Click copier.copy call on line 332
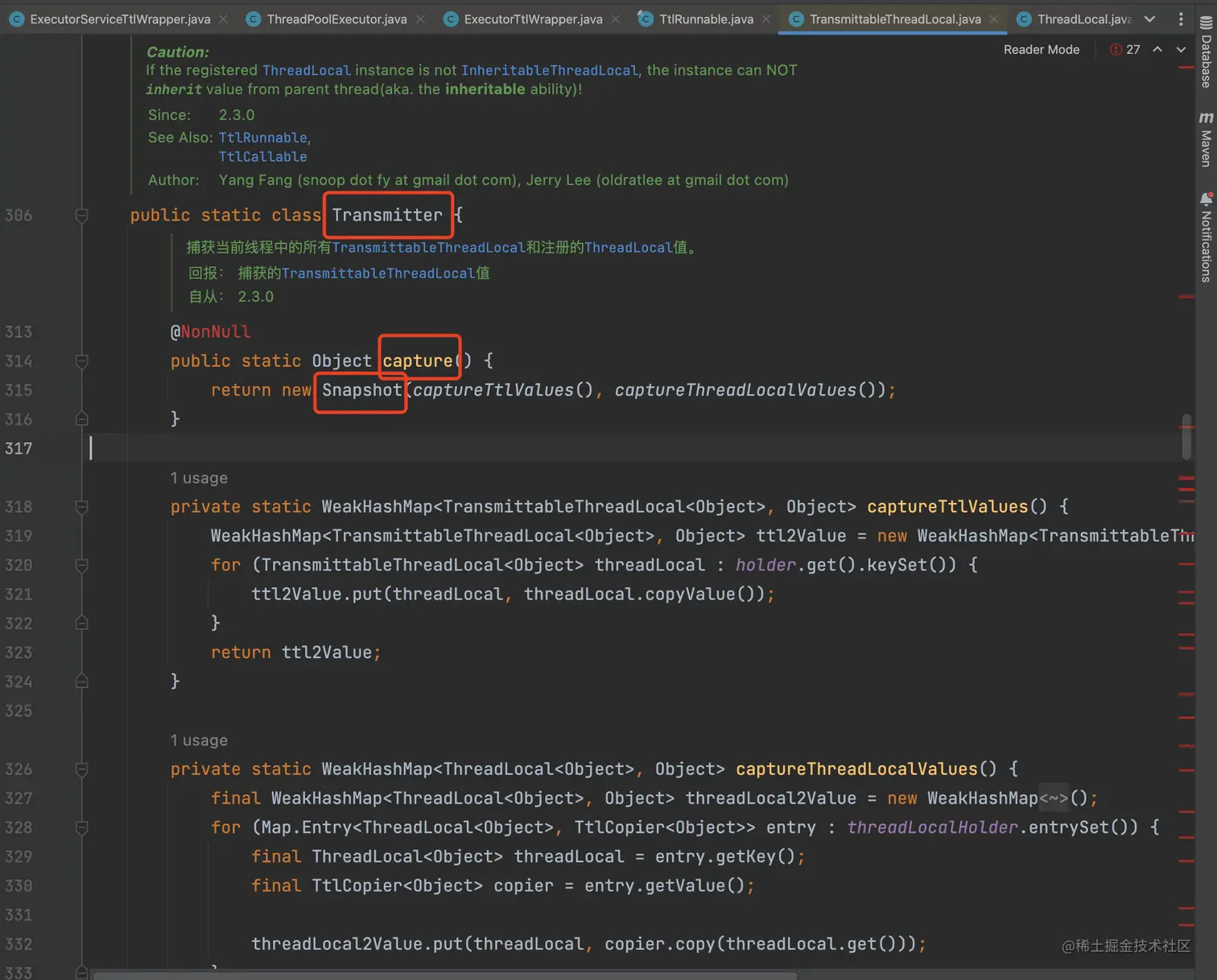Image resolution: width=1217 pixels, height=980 pixels. pos(660,944)
